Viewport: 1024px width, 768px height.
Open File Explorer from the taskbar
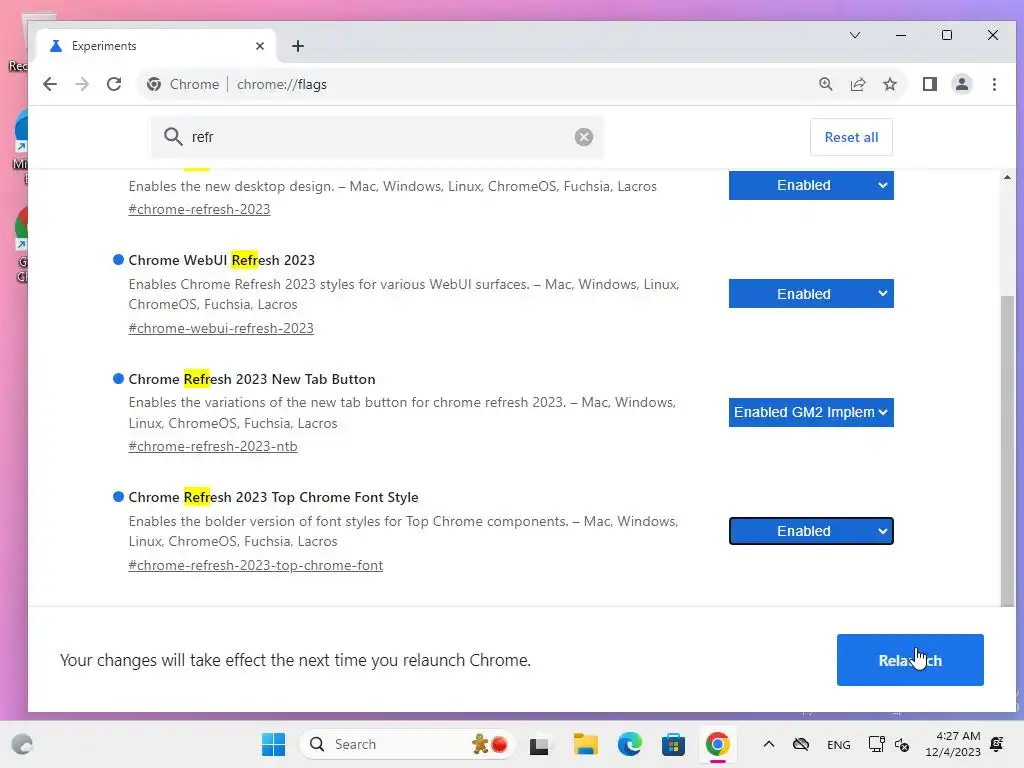[x=585, y=744]
